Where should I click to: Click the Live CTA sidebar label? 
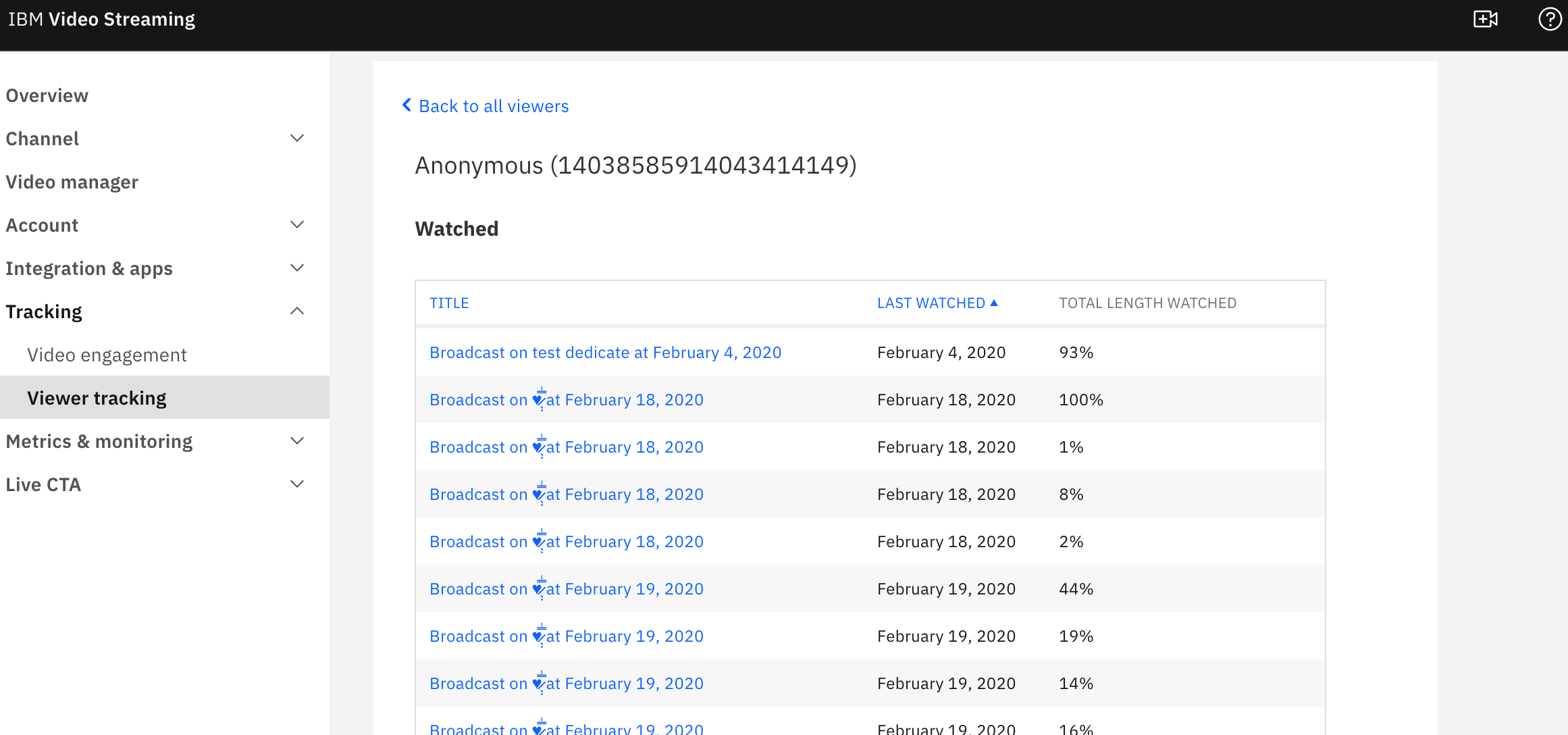(x=43, y=485)
